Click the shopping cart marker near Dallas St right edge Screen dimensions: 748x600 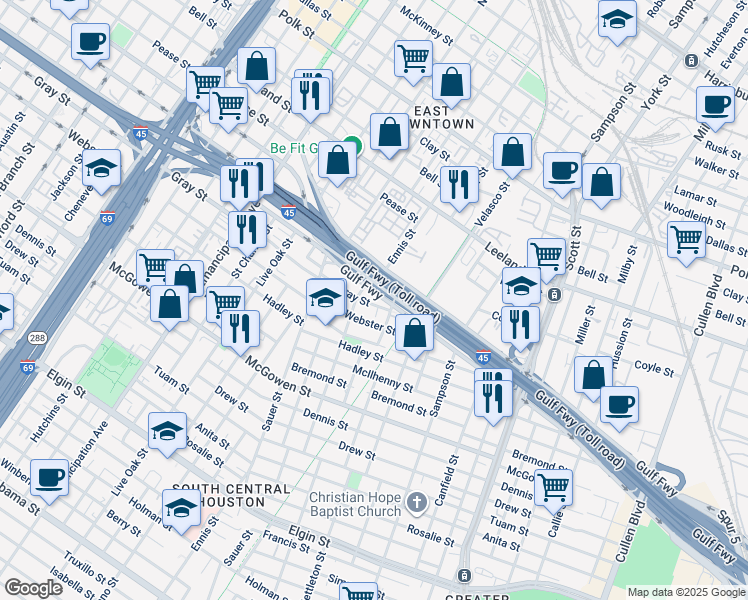(x=687, y=241)
